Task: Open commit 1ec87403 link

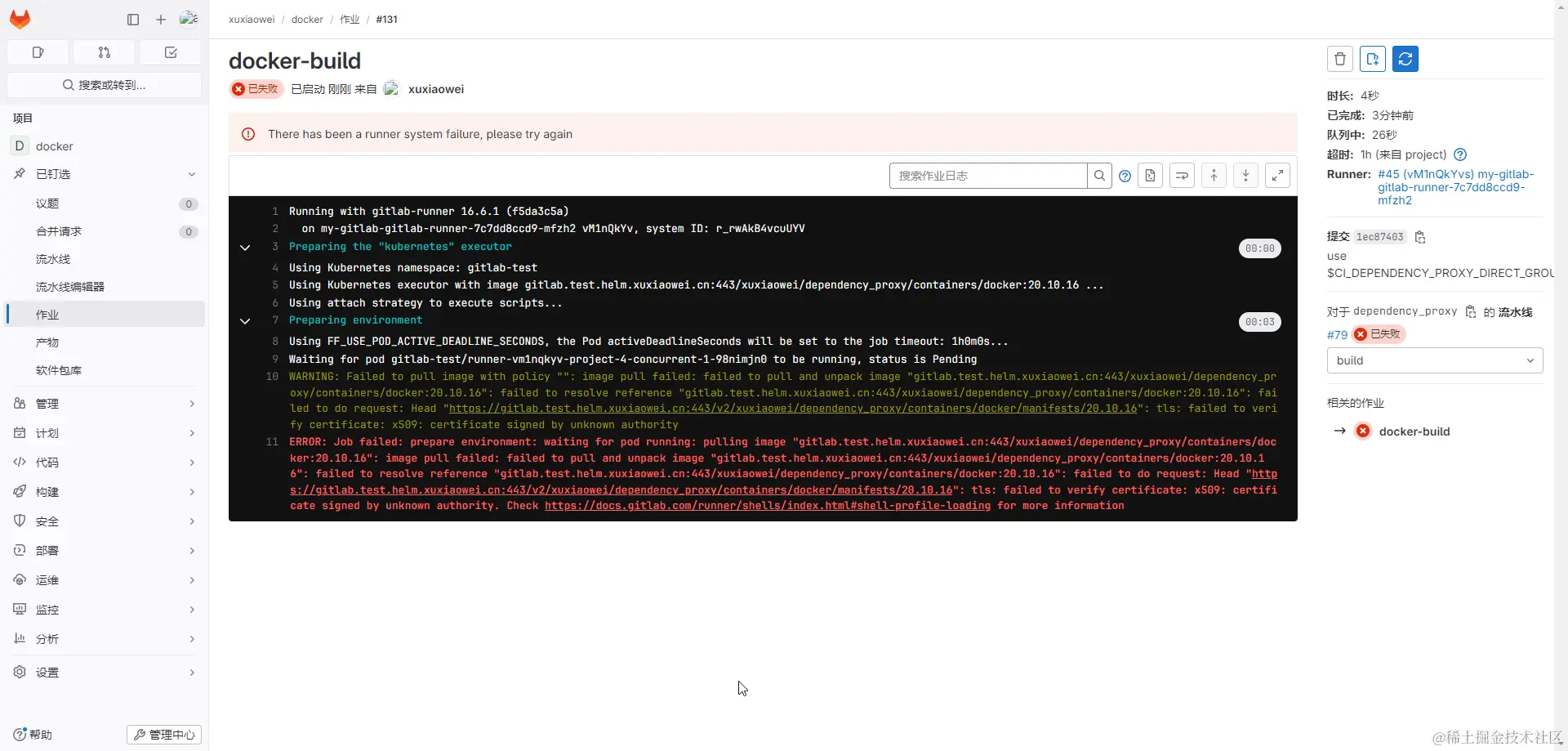Action: (1379, 237)
